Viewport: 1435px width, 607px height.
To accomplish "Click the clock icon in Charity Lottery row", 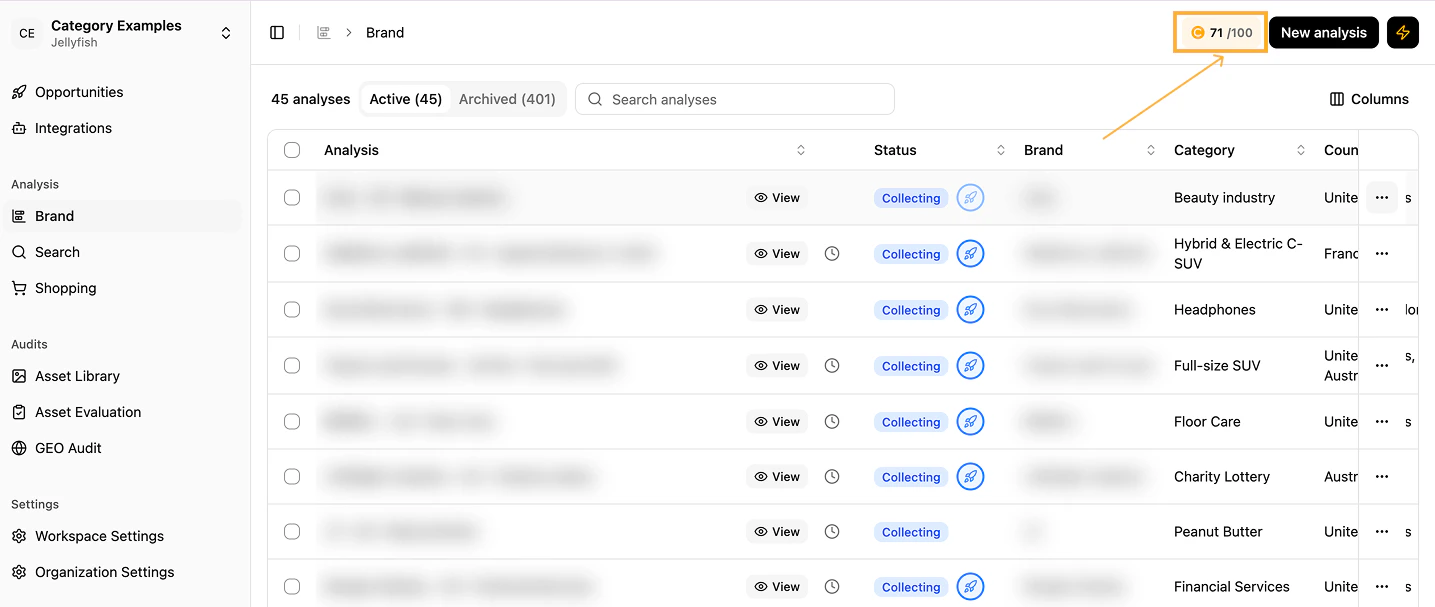I will point(832,477).
